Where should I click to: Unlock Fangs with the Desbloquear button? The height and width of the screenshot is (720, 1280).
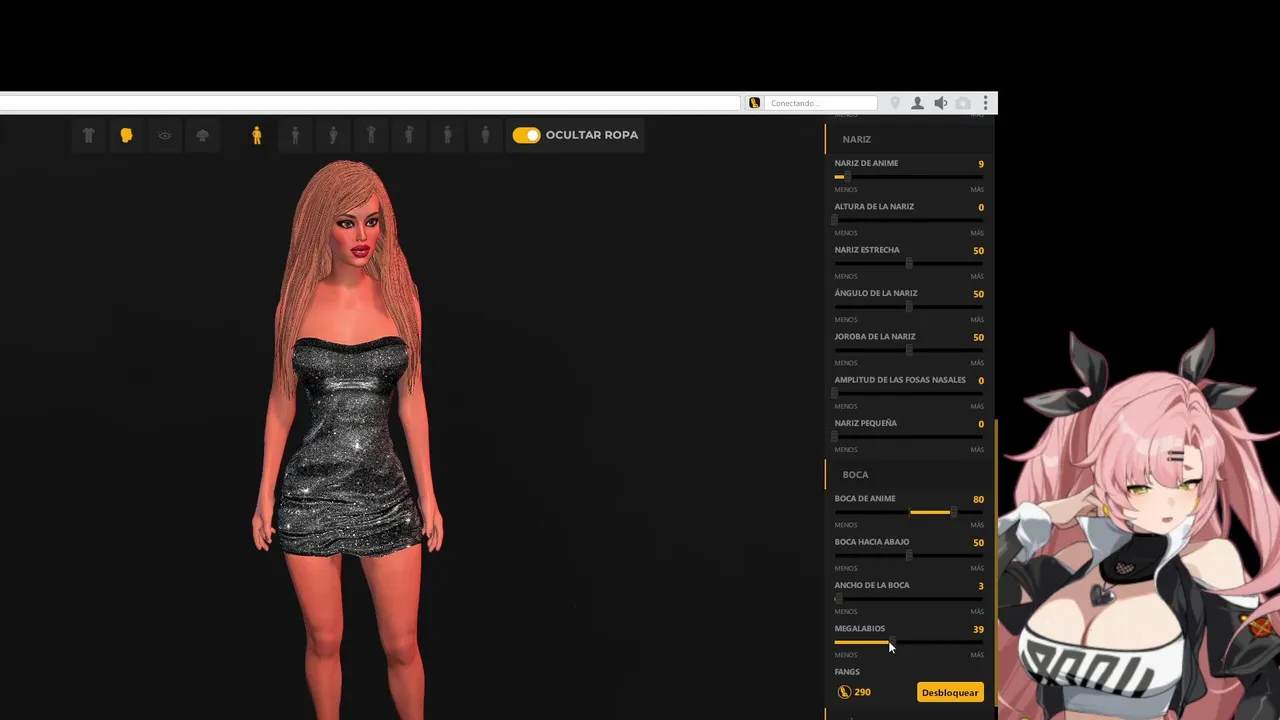pyautogui.click(x=950, y=692)
